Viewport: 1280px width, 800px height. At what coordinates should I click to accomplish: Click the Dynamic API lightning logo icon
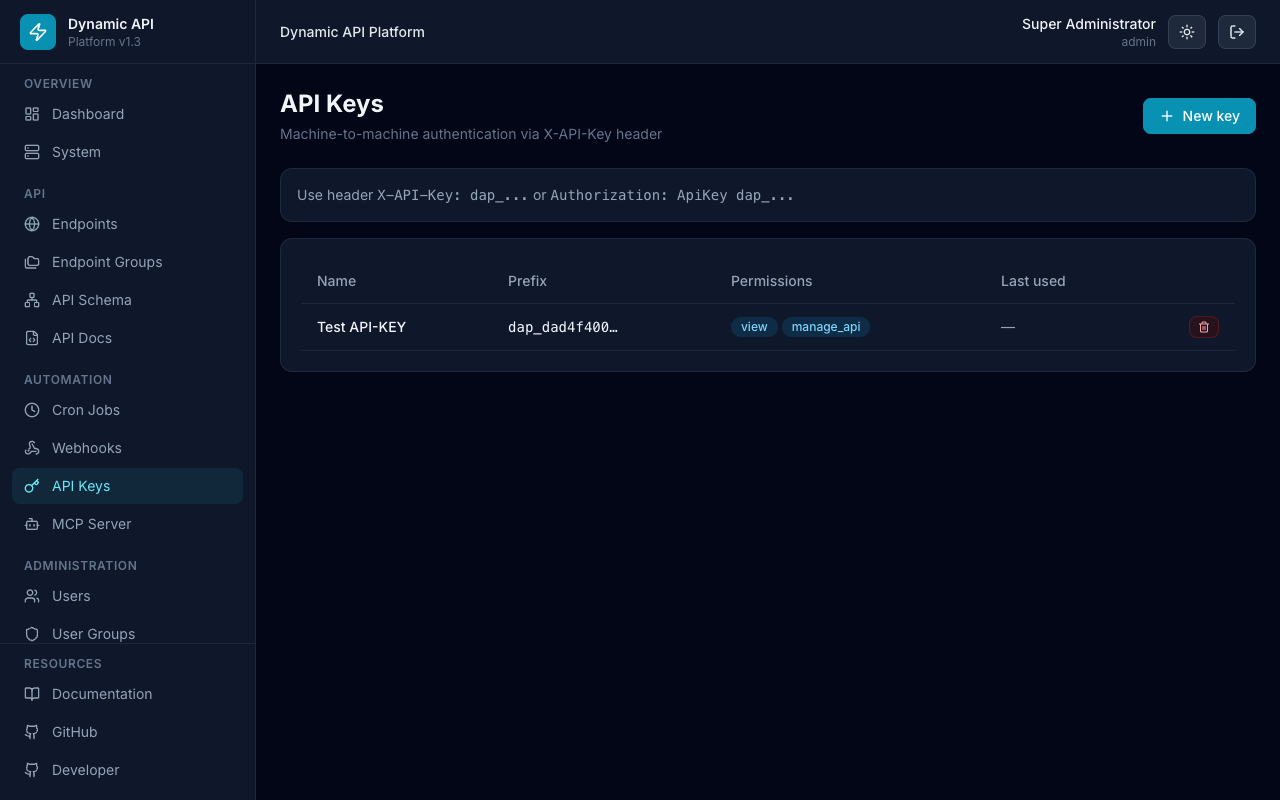(x=38, y=32)
